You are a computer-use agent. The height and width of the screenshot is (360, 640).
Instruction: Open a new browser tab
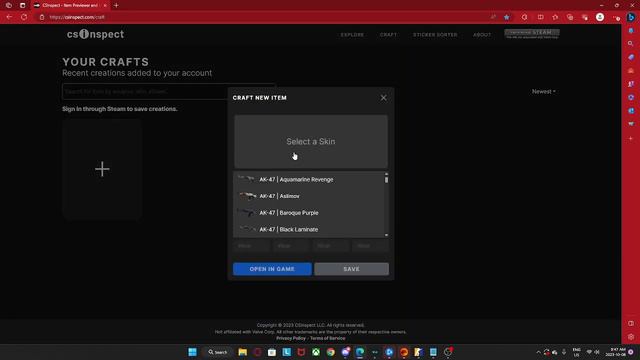point(116,5)
